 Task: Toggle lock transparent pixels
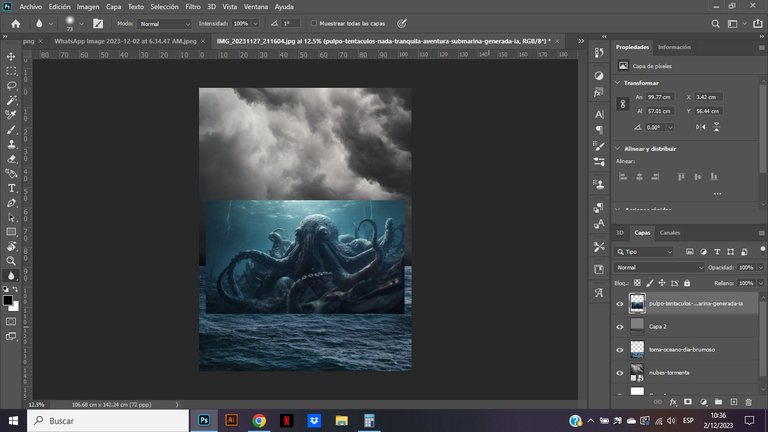[x=637, y=283]
